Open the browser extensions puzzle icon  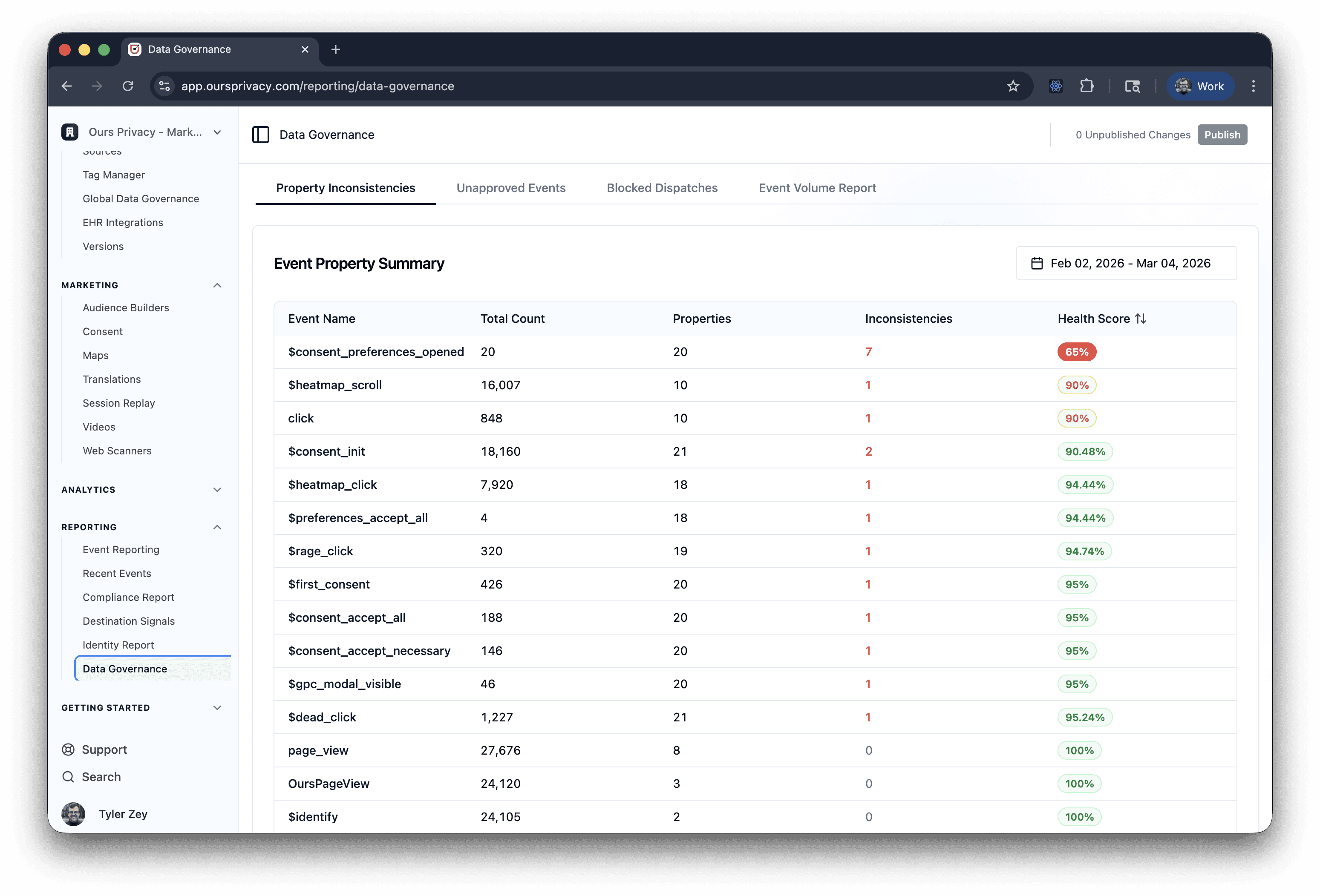1086,86
